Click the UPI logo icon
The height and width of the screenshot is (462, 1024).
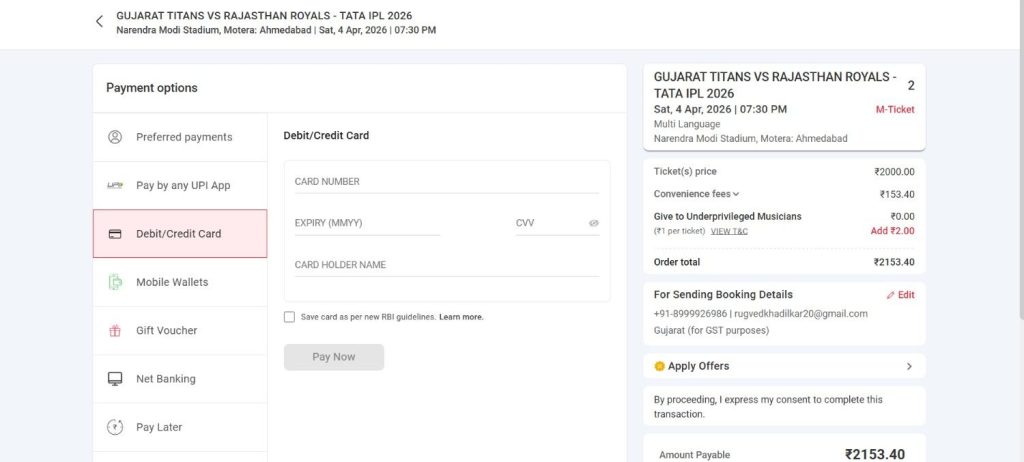(115, 186)
